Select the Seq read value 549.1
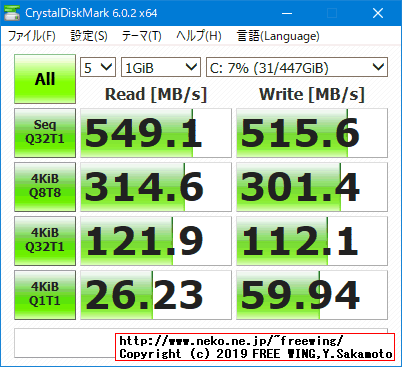The width and height of the screenshot is (402, 367). (x=156, y=133)
